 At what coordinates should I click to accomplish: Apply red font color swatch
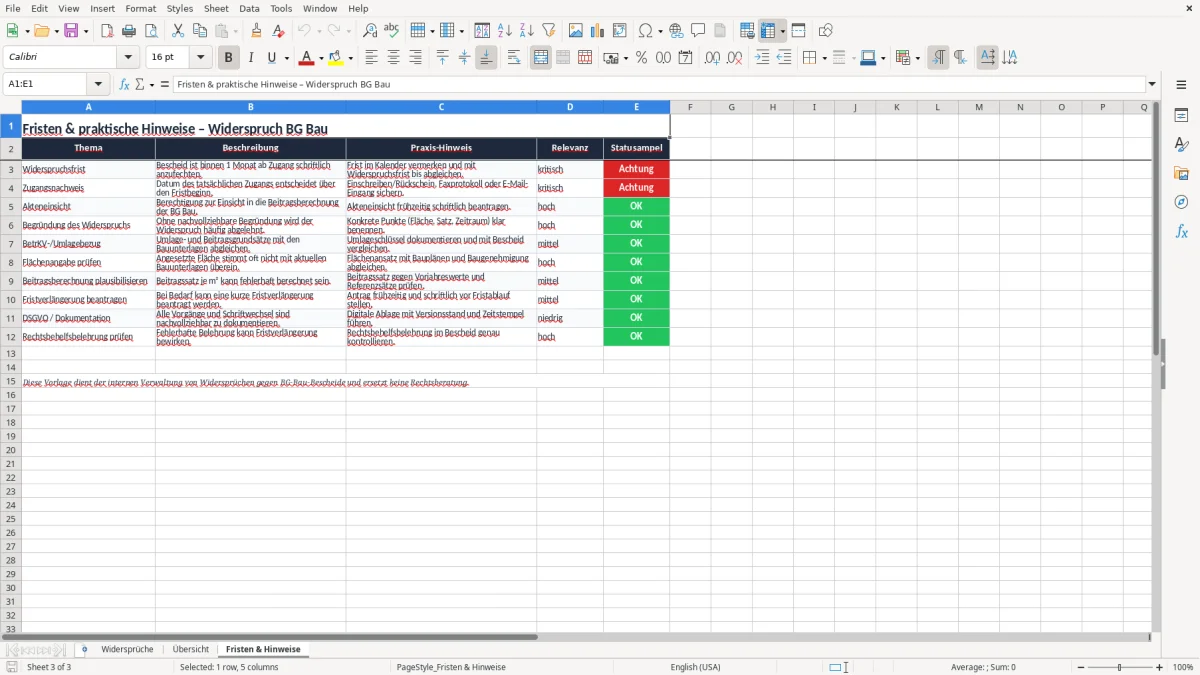click(x=307, y=58)
